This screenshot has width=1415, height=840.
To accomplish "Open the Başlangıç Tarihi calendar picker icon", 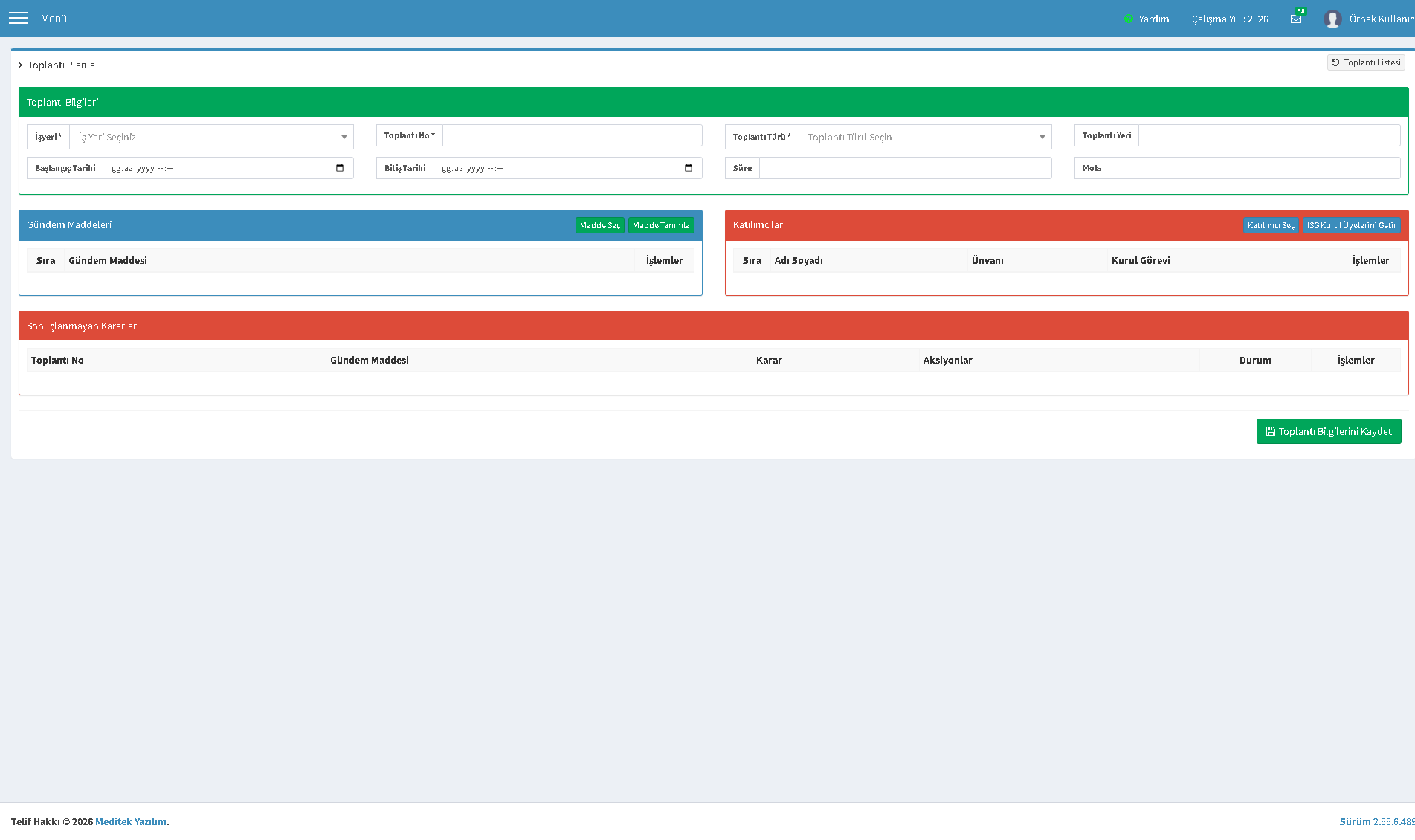I will click(340, 168).
